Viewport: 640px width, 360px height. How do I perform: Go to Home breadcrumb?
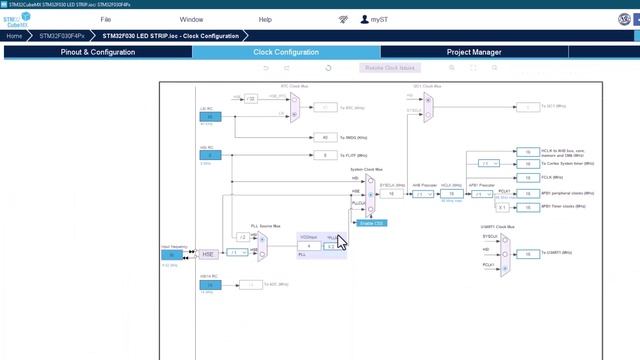pyautogui.click(x=14, y=36)
